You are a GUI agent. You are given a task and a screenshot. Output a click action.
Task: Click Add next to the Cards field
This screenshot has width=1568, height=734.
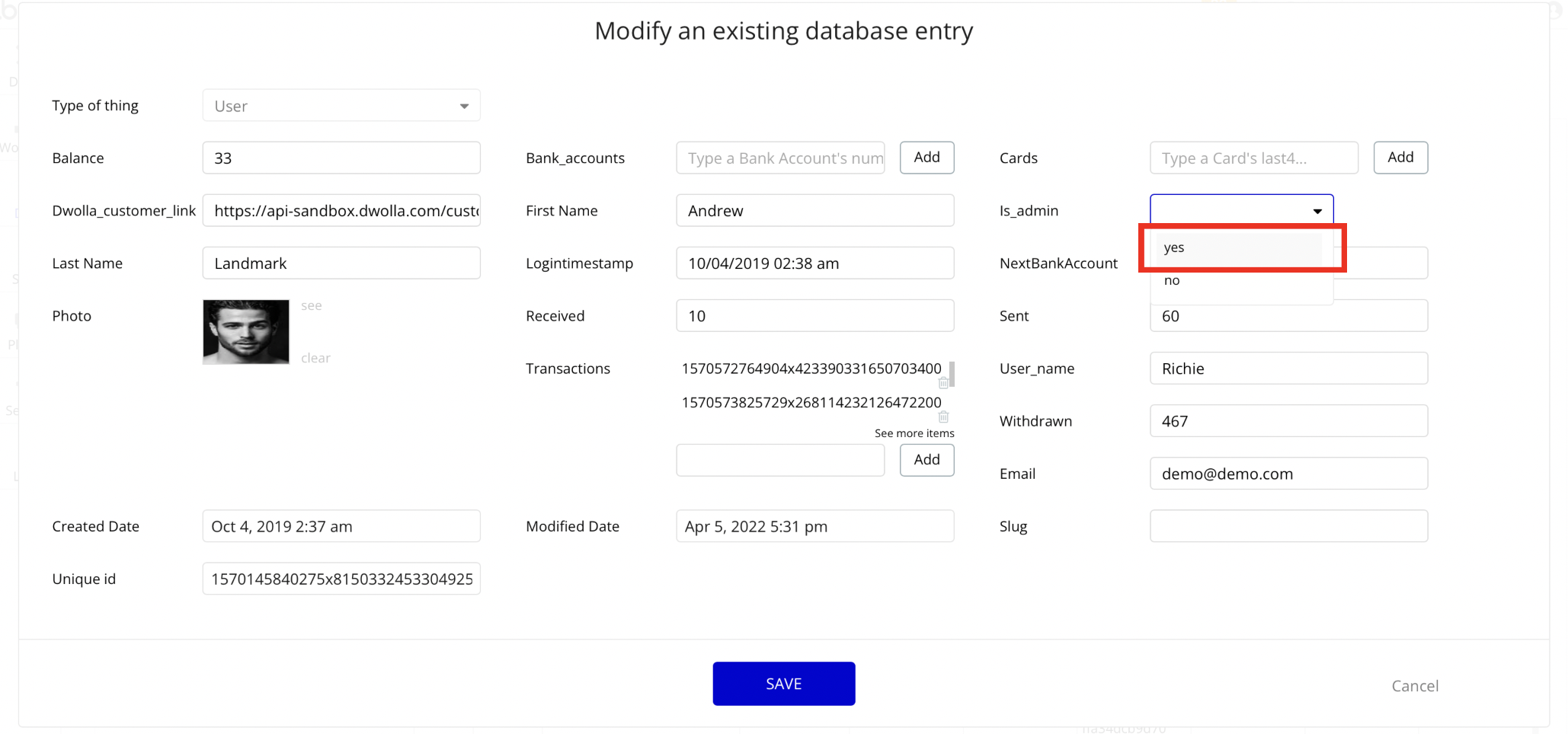(x=1400, y=158)
